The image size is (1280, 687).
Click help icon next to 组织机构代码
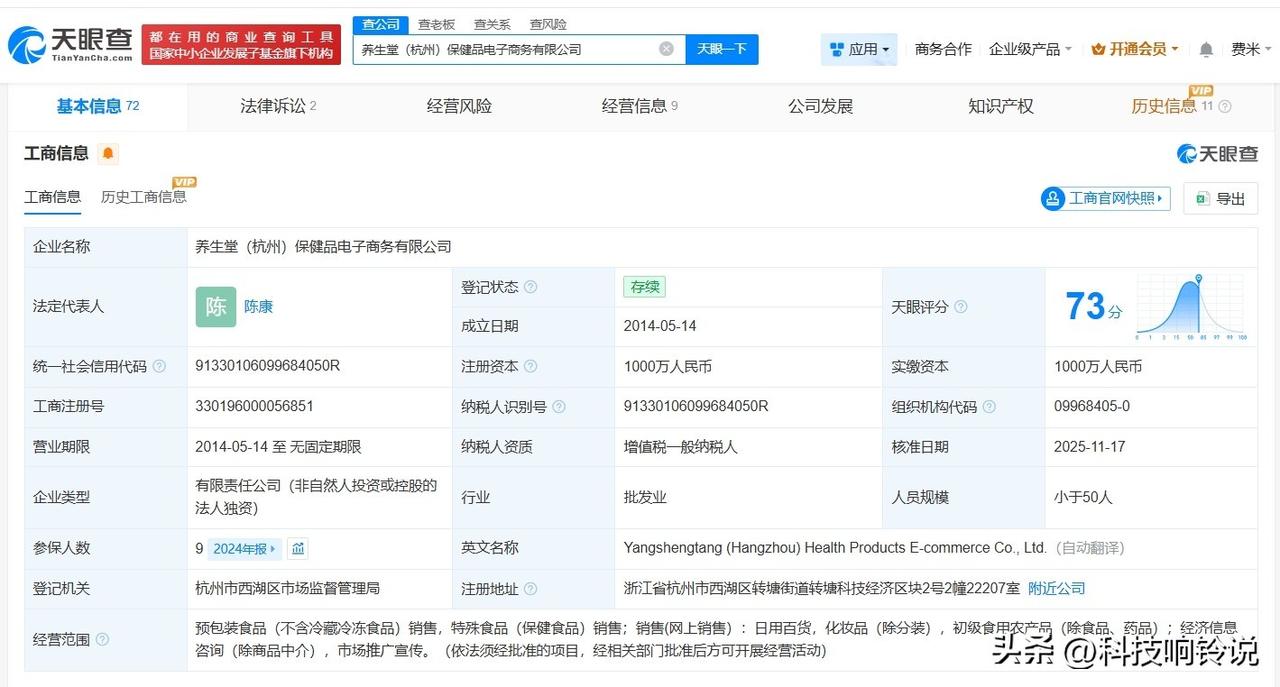tap(988, 407)
